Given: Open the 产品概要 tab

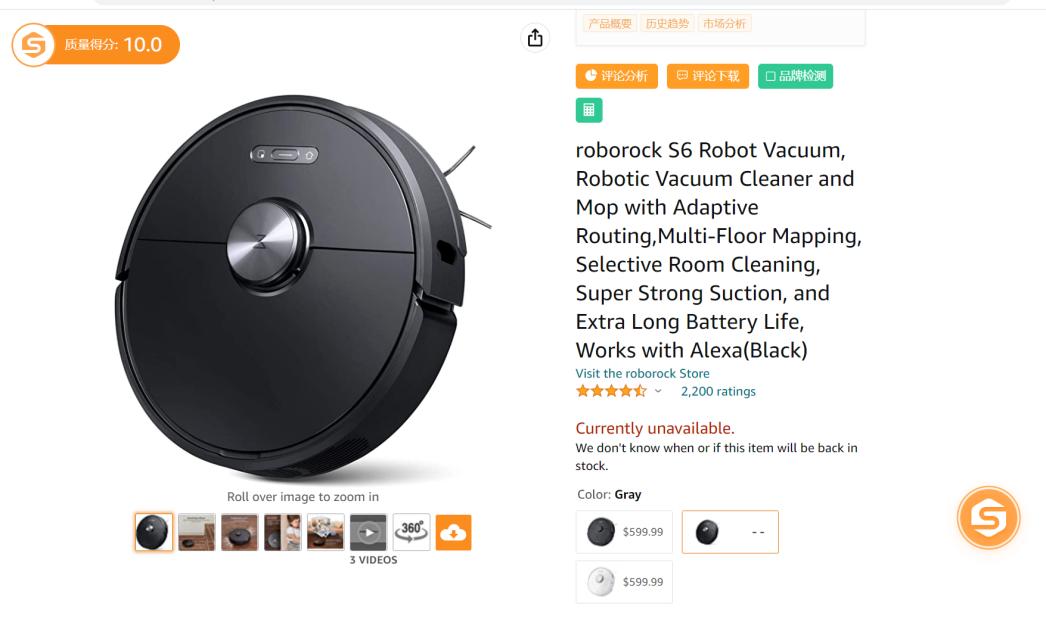Looking at the screenshot, I should pyautogui.click(x=610, y=23).
